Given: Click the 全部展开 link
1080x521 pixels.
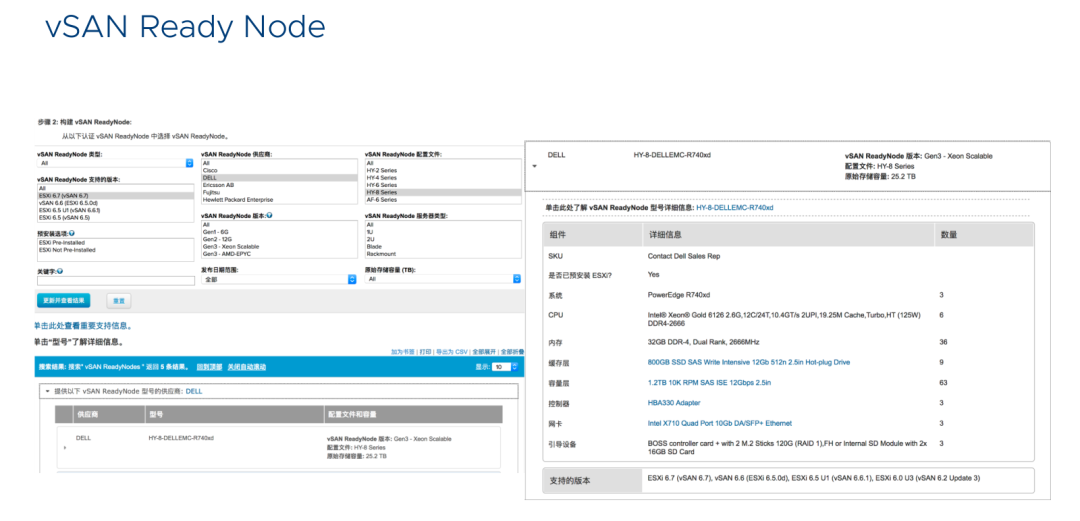Looking at the screenshot, I should tap(484, 351).
